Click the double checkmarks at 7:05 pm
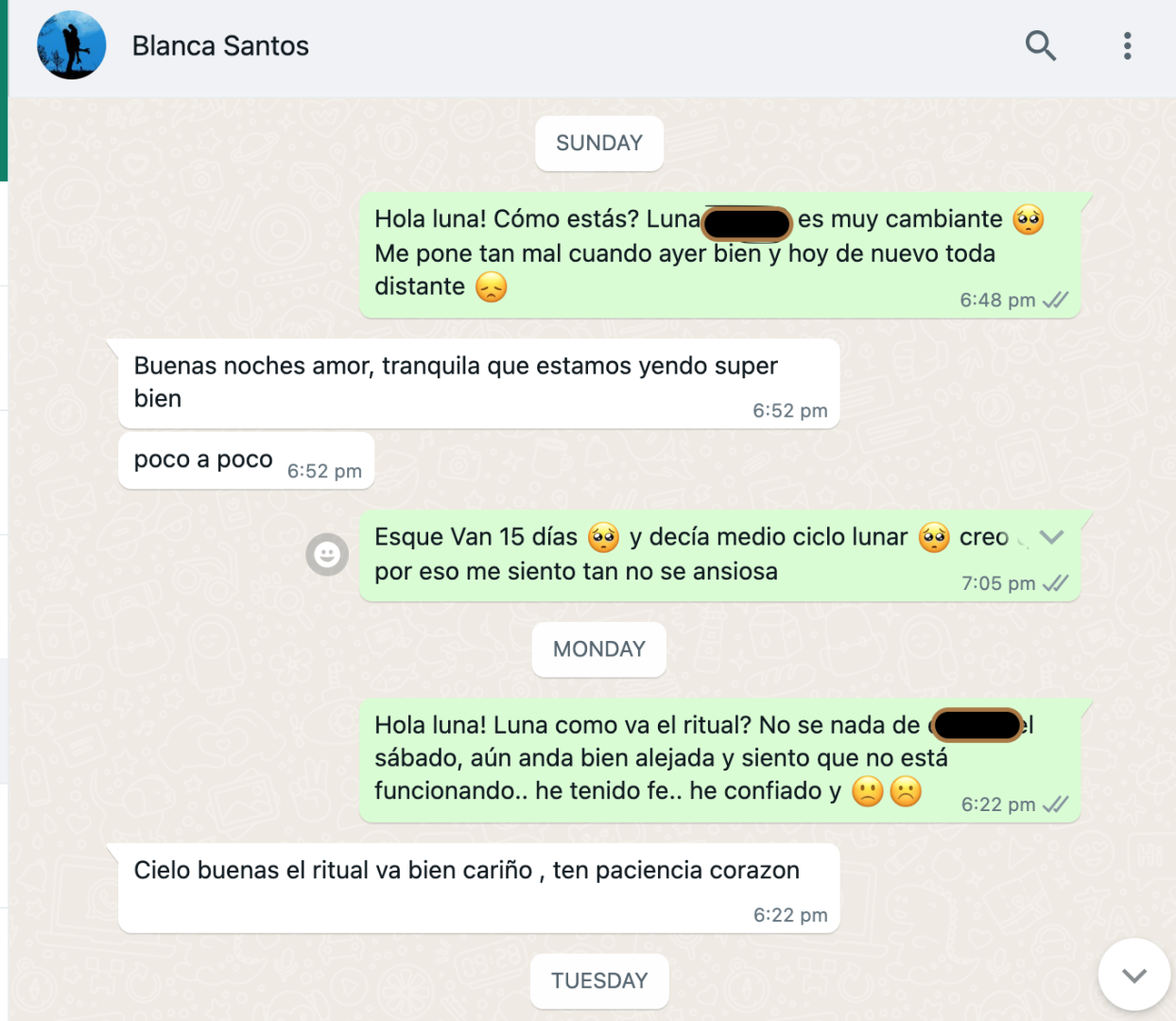The width and height of the screenshot is (1176, 1021). point(1055,583)
